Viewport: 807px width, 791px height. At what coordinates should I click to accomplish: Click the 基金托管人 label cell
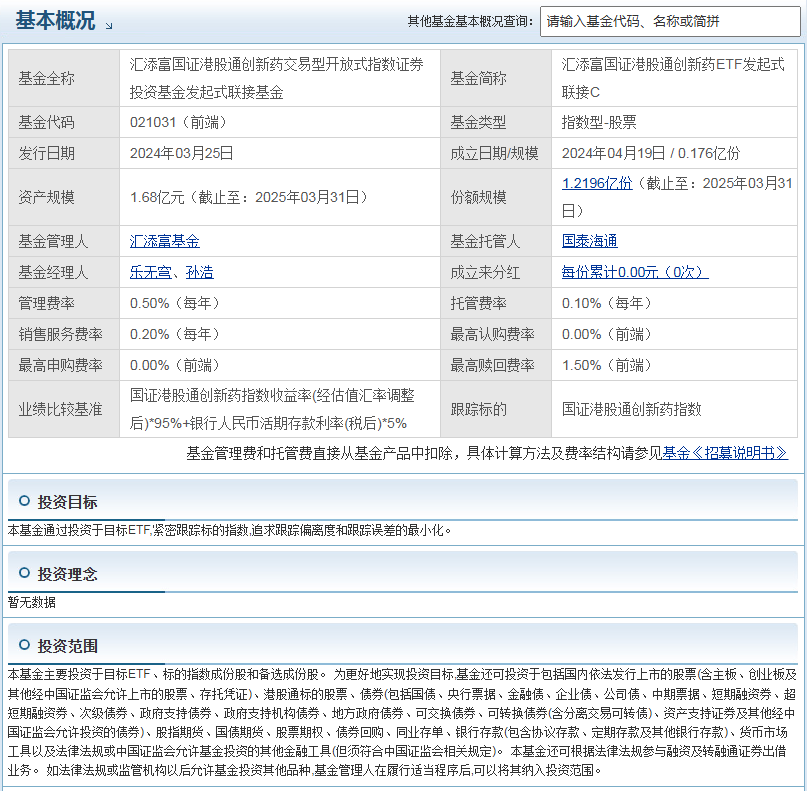[x=496, y=241]
